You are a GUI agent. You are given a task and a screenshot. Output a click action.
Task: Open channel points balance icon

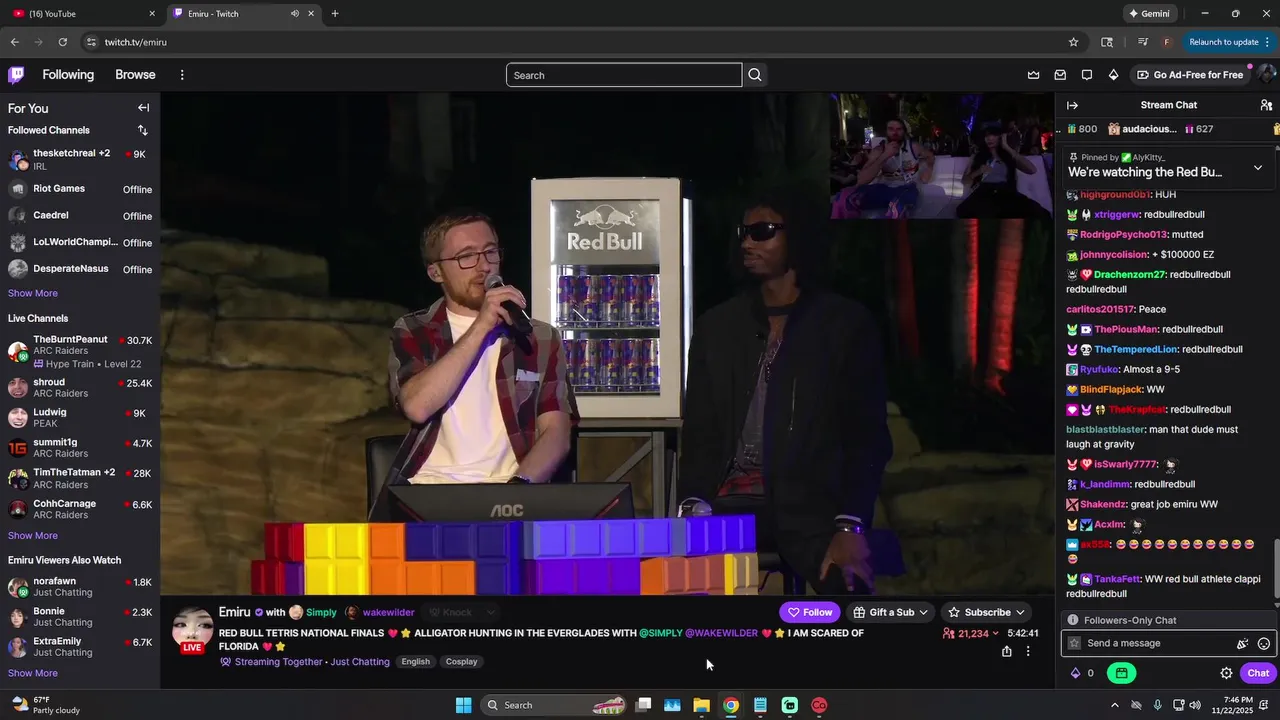tap(1083, 673)
